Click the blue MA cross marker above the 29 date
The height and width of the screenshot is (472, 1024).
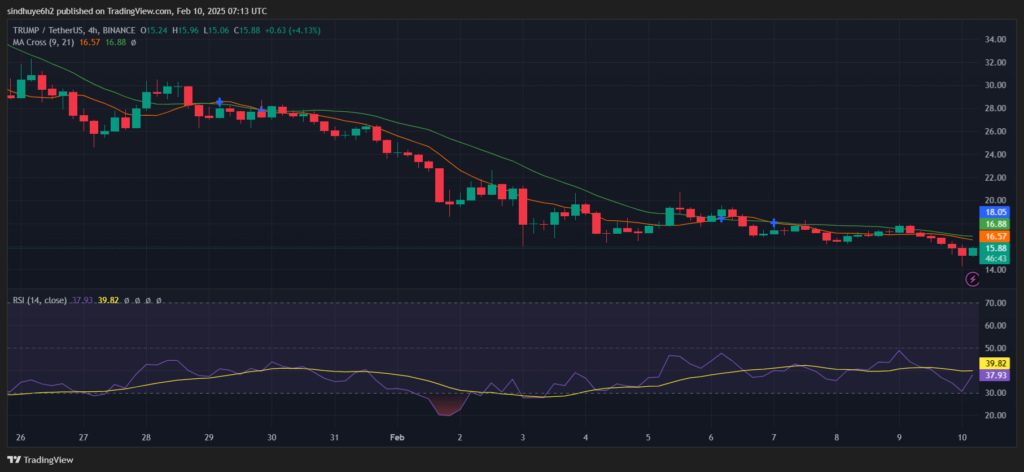(x=220, y=102)
